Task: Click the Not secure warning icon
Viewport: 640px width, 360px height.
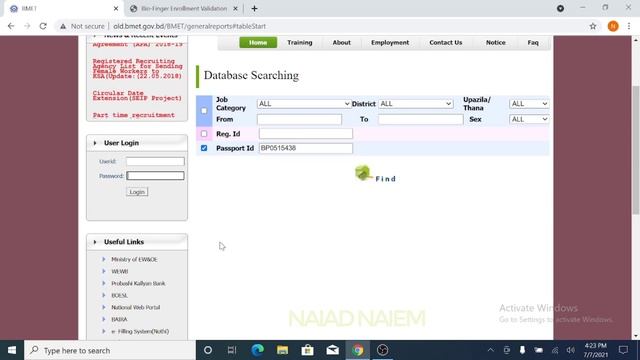Action: [63, 26]
